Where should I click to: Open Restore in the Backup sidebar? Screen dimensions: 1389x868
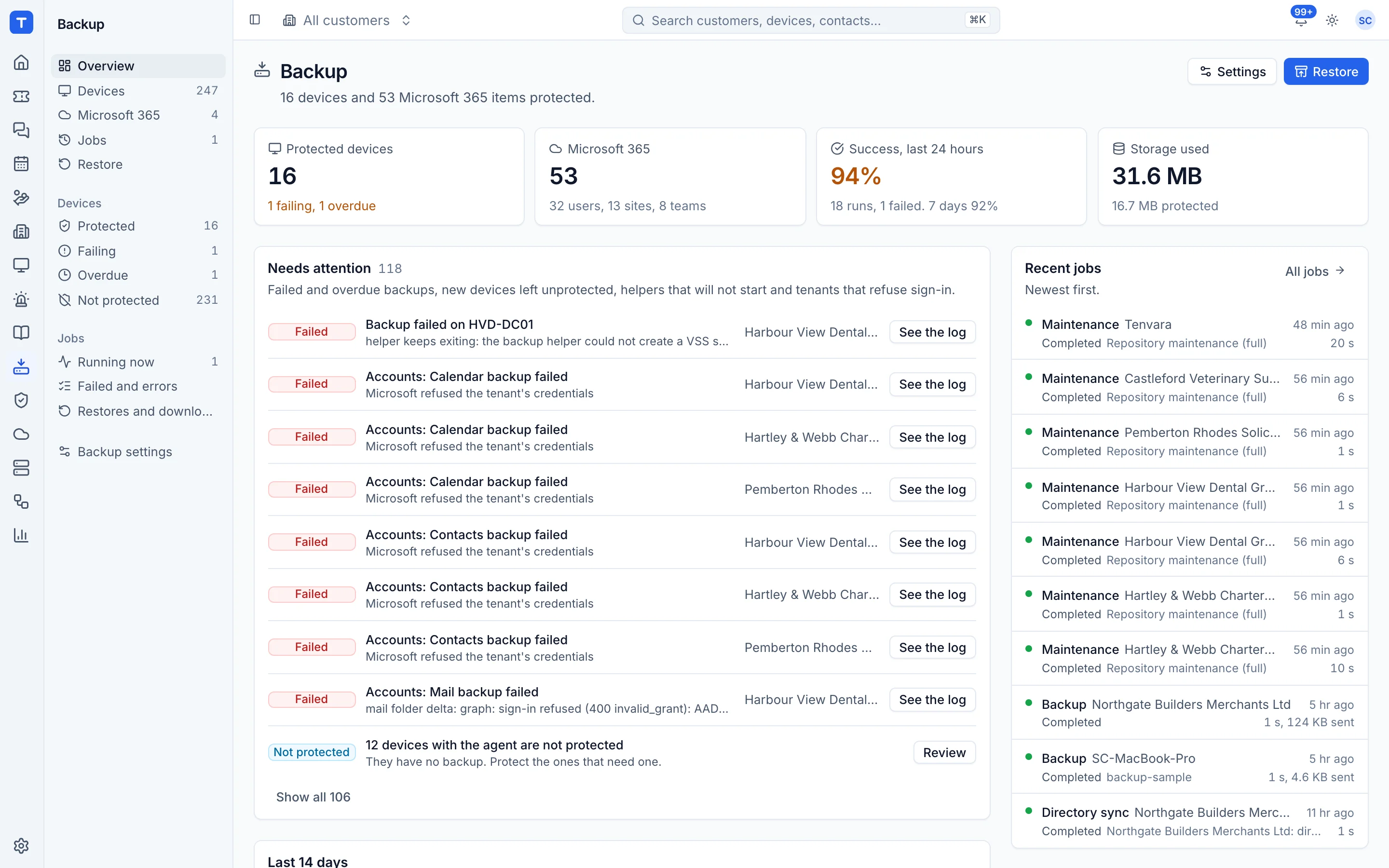[138, 164]
